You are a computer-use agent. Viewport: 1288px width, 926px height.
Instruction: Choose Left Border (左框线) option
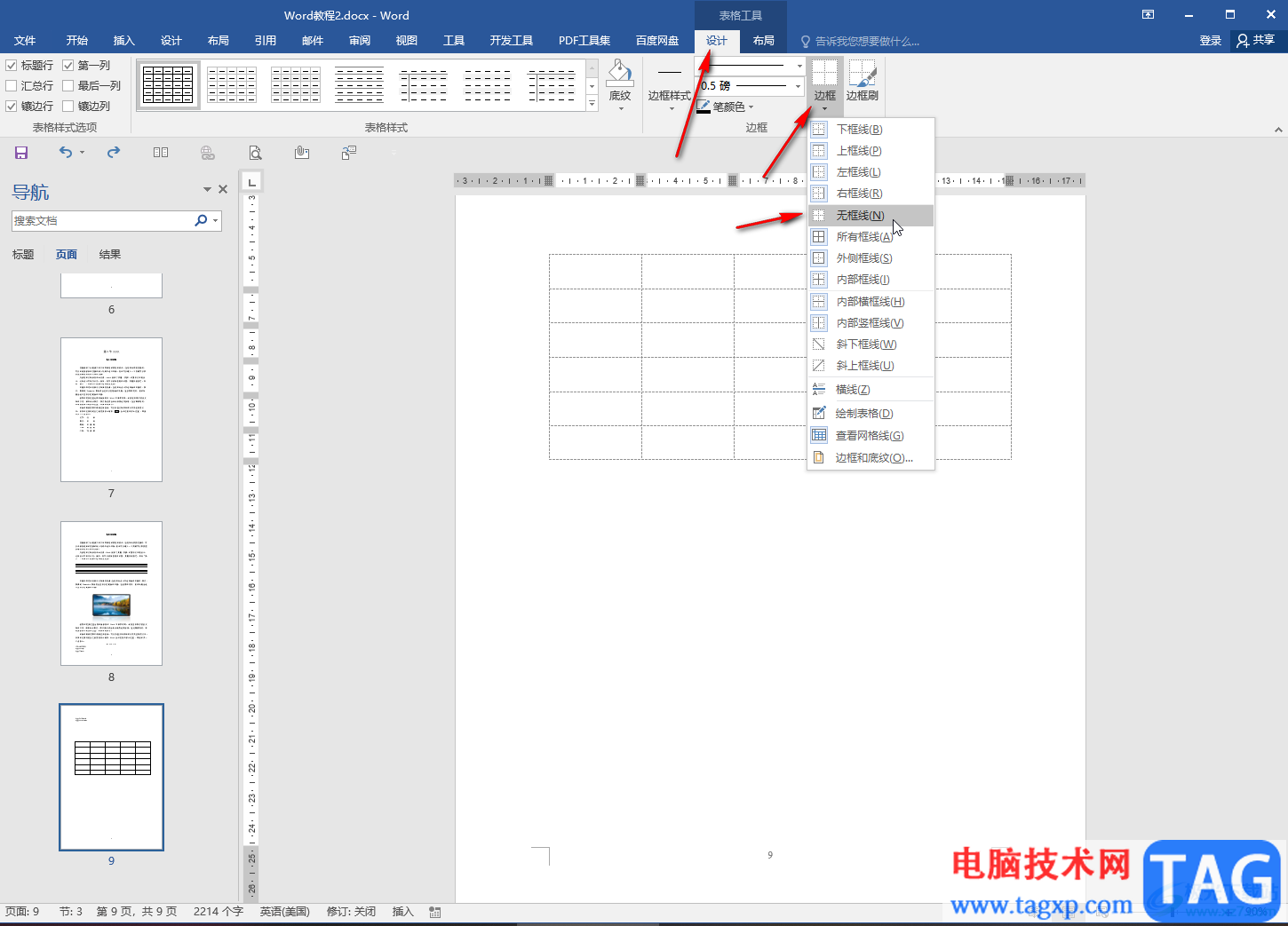point(871,172)
